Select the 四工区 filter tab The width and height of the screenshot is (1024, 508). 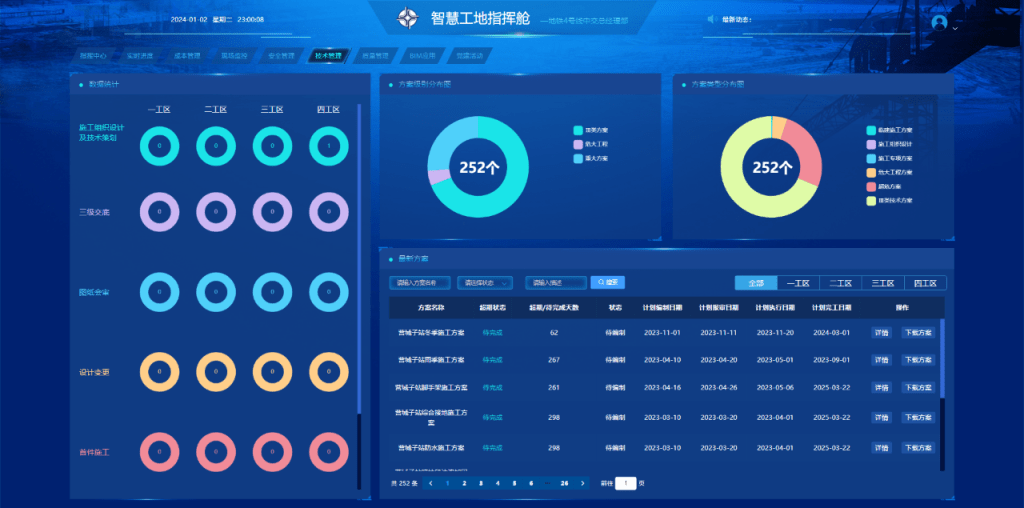pos(925,283)
